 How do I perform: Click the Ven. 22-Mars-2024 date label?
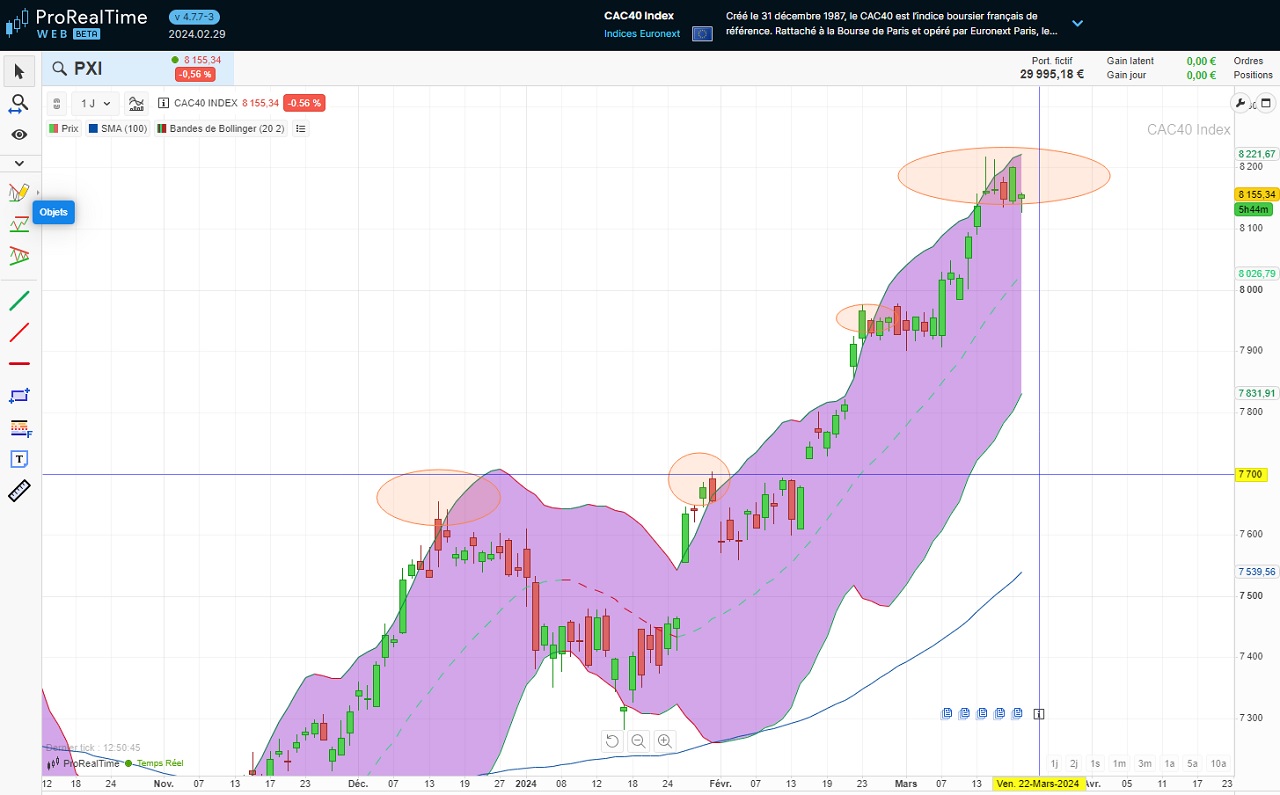pyautogui.click(x=1038, y=784)
